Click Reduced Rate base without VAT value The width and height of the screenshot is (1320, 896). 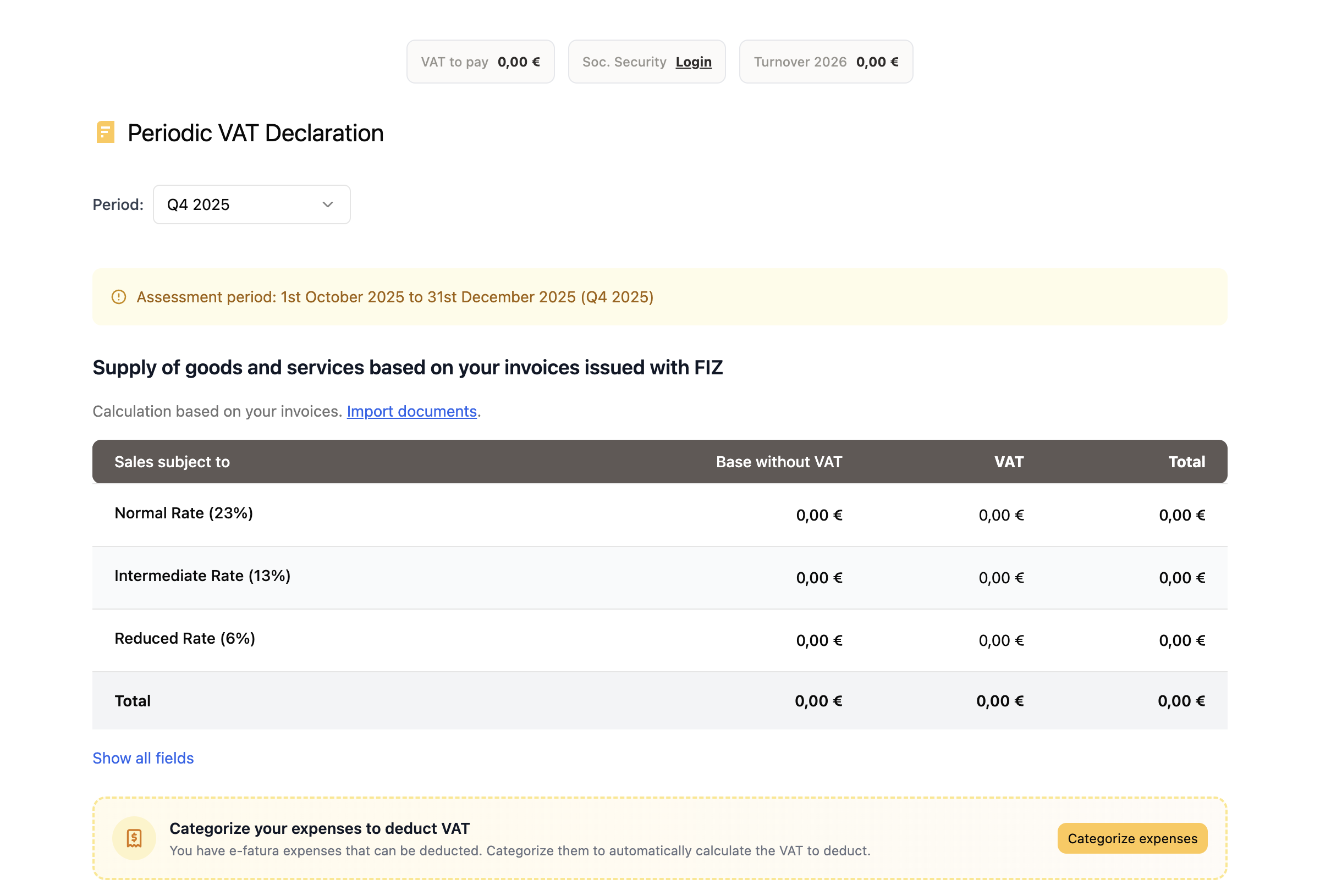[819, 640]
